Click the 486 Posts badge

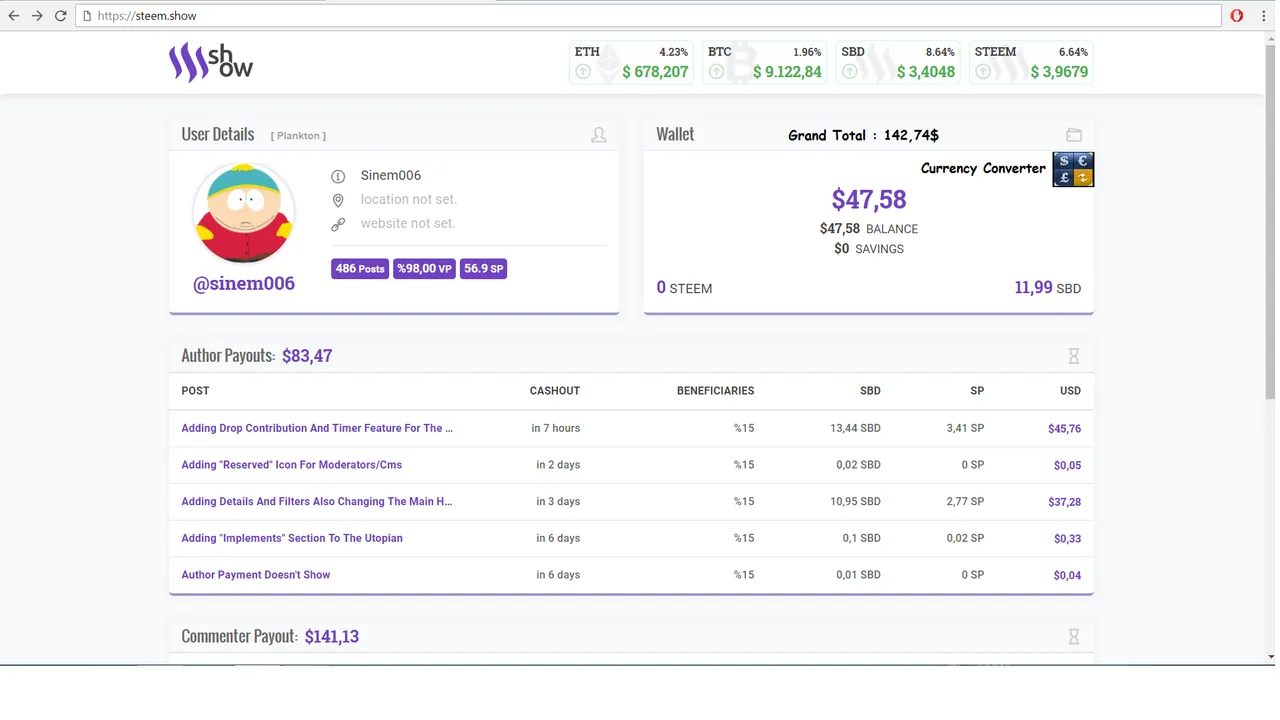[x=360, y=269]
